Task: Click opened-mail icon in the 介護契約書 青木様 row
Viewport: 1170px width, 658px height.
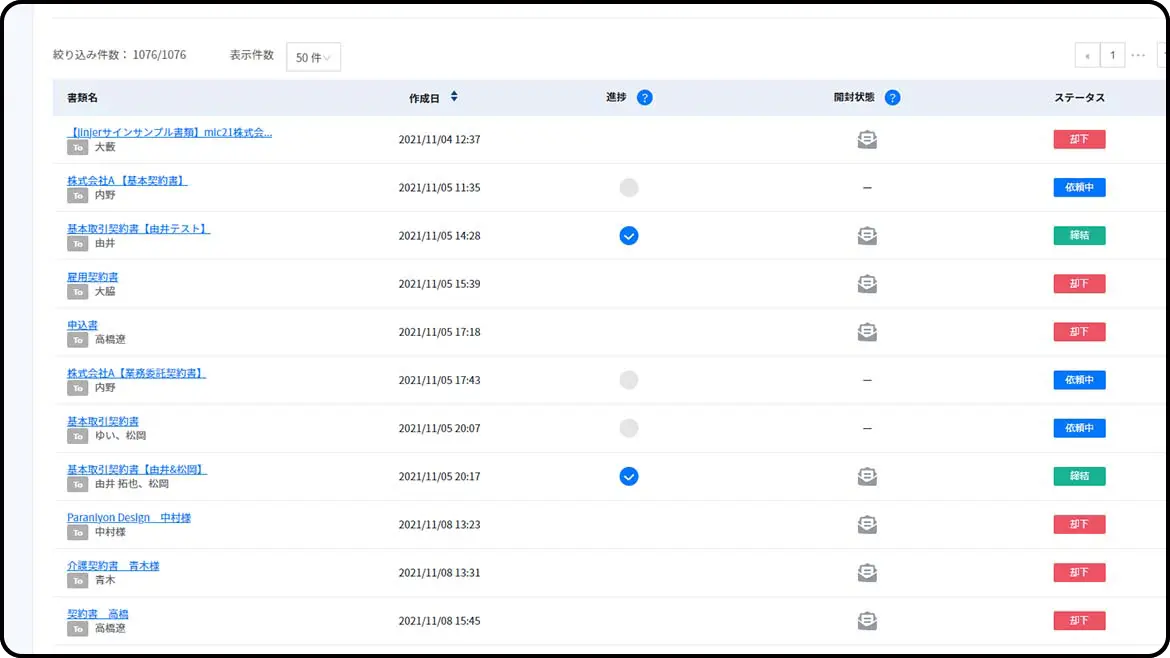Action: (x=867, y=572)
